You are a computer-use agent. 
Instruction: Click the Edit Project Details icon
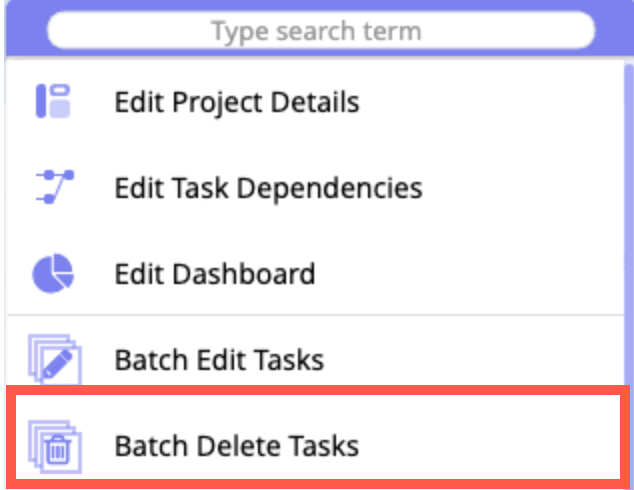(54, 101)
